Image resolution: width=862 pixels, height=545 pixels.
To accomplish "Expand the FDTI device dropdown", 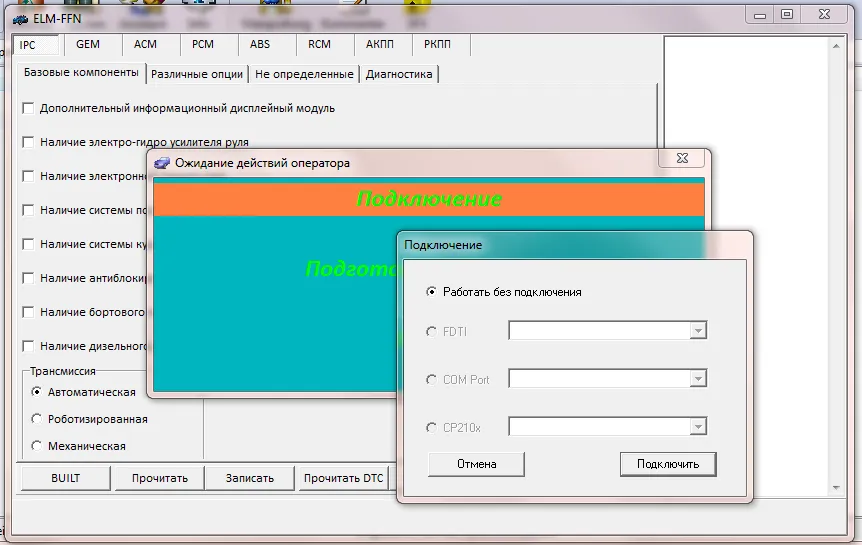I will [698, 331].
